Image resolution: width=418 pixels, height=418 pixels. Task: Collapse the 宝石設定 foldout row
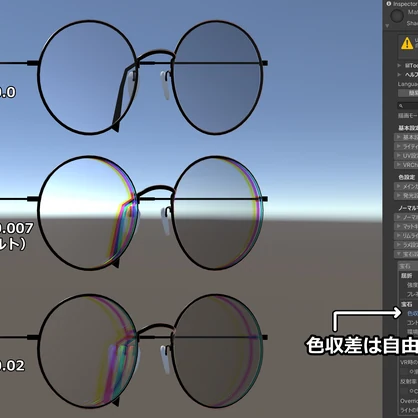point(406,254)
